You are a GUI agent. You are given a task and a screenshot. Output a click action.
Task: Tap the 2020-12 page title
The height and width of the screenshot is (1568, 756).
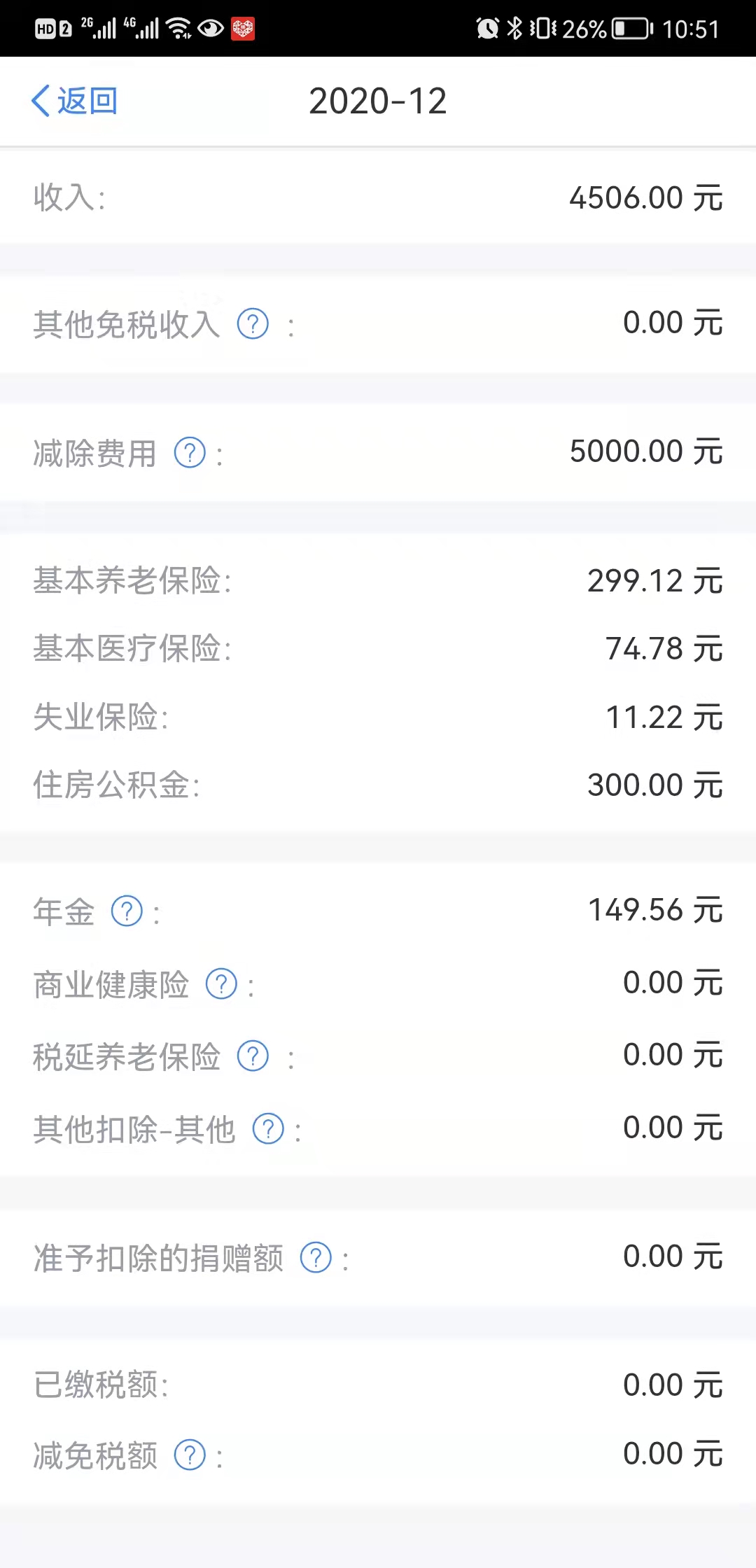point(377,101)
